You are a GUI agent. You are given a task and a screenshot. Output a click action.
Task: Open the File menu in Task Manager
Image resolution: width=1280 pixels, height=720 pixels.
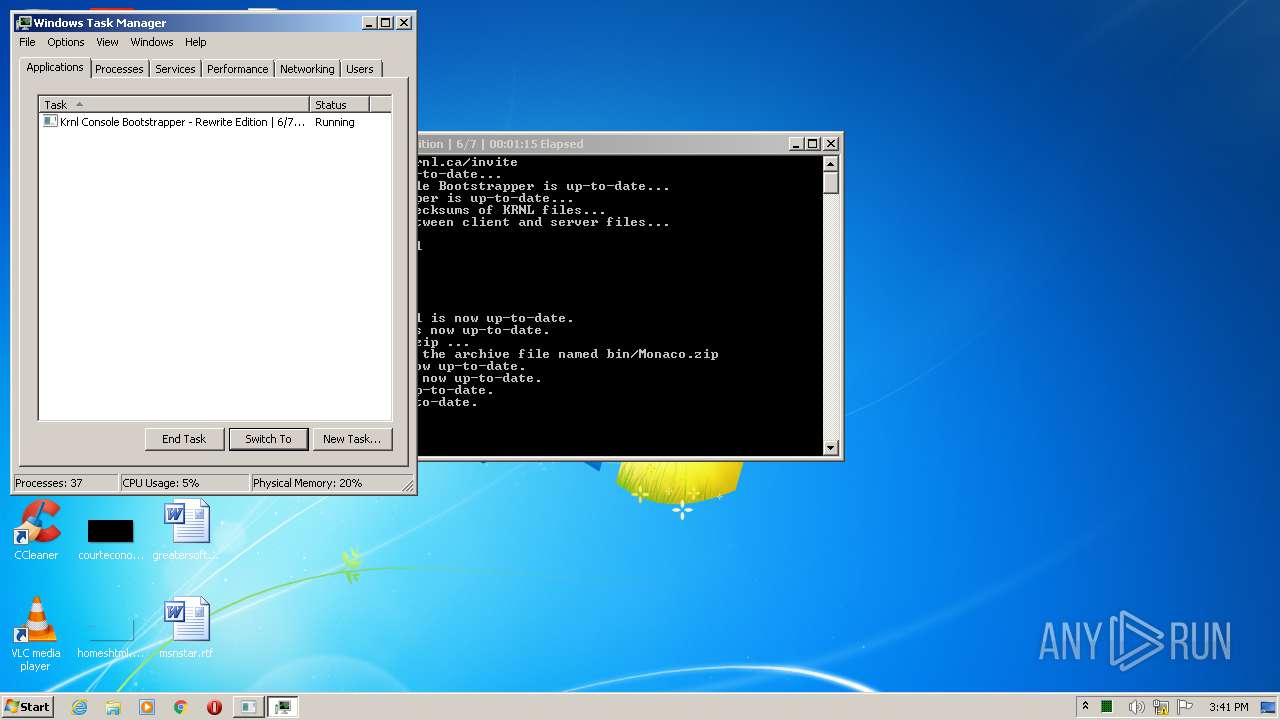click(x=27, y=42)
